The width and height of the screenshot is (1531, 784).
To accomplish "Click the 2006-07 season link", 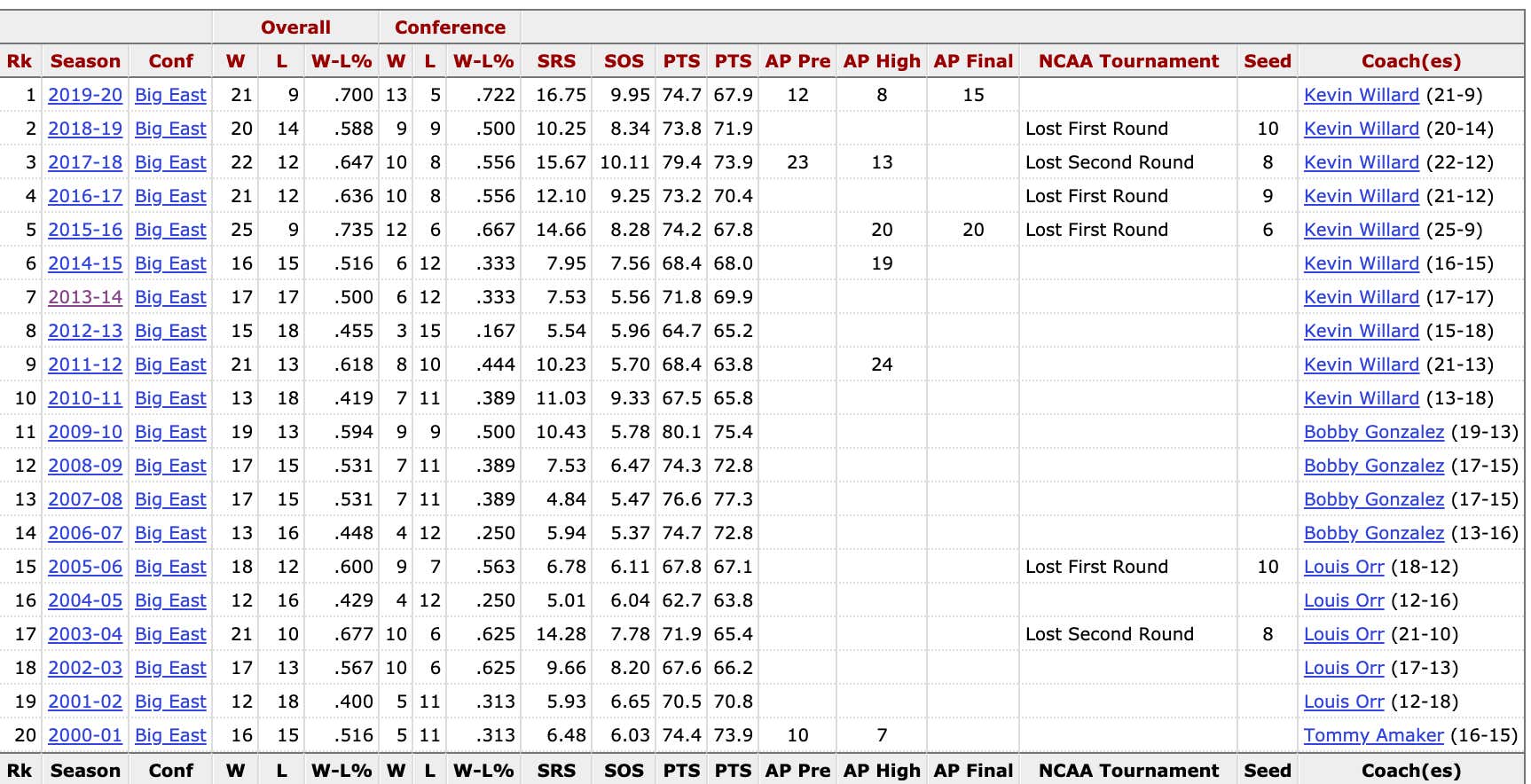I will [x=85, y=533].
